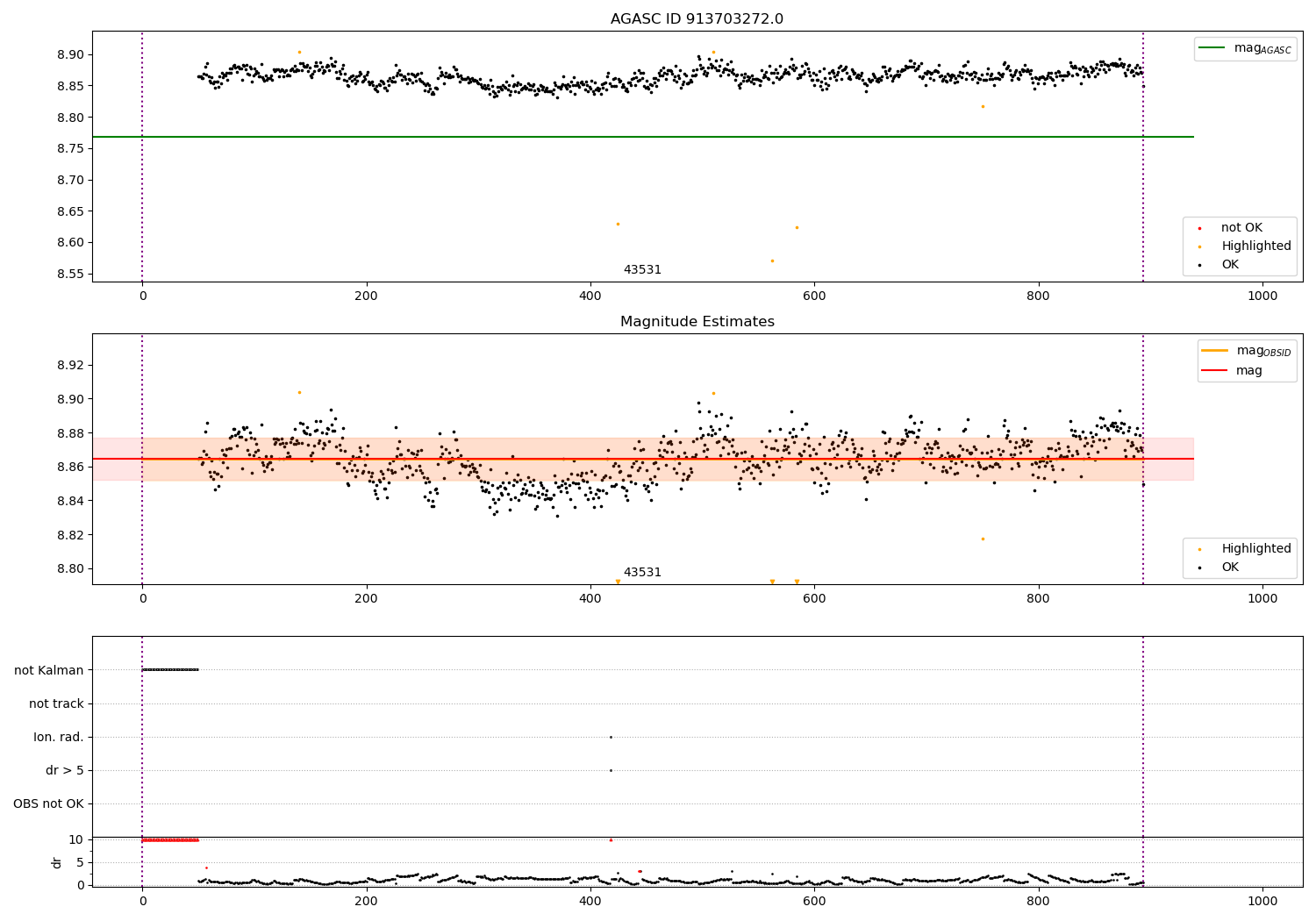Click the black dot on the 'dr > 5' row
1316x921 pixels.
pyautogui.click(x=611, y=770)
